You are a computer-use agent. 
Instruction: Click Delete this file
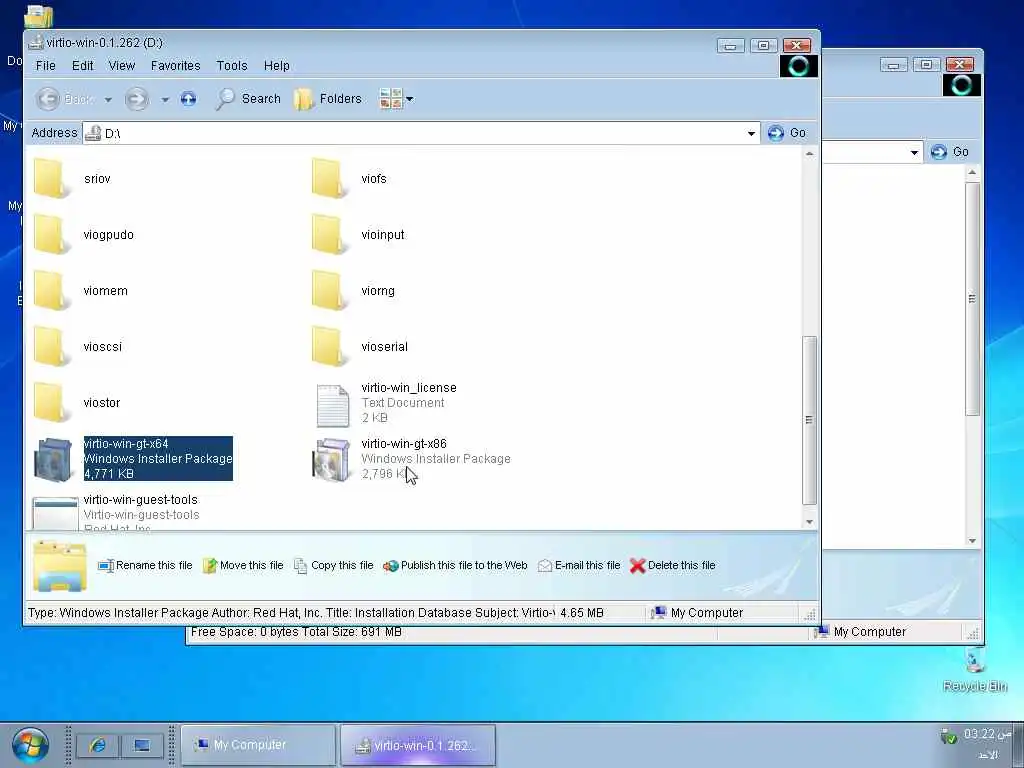673,566
